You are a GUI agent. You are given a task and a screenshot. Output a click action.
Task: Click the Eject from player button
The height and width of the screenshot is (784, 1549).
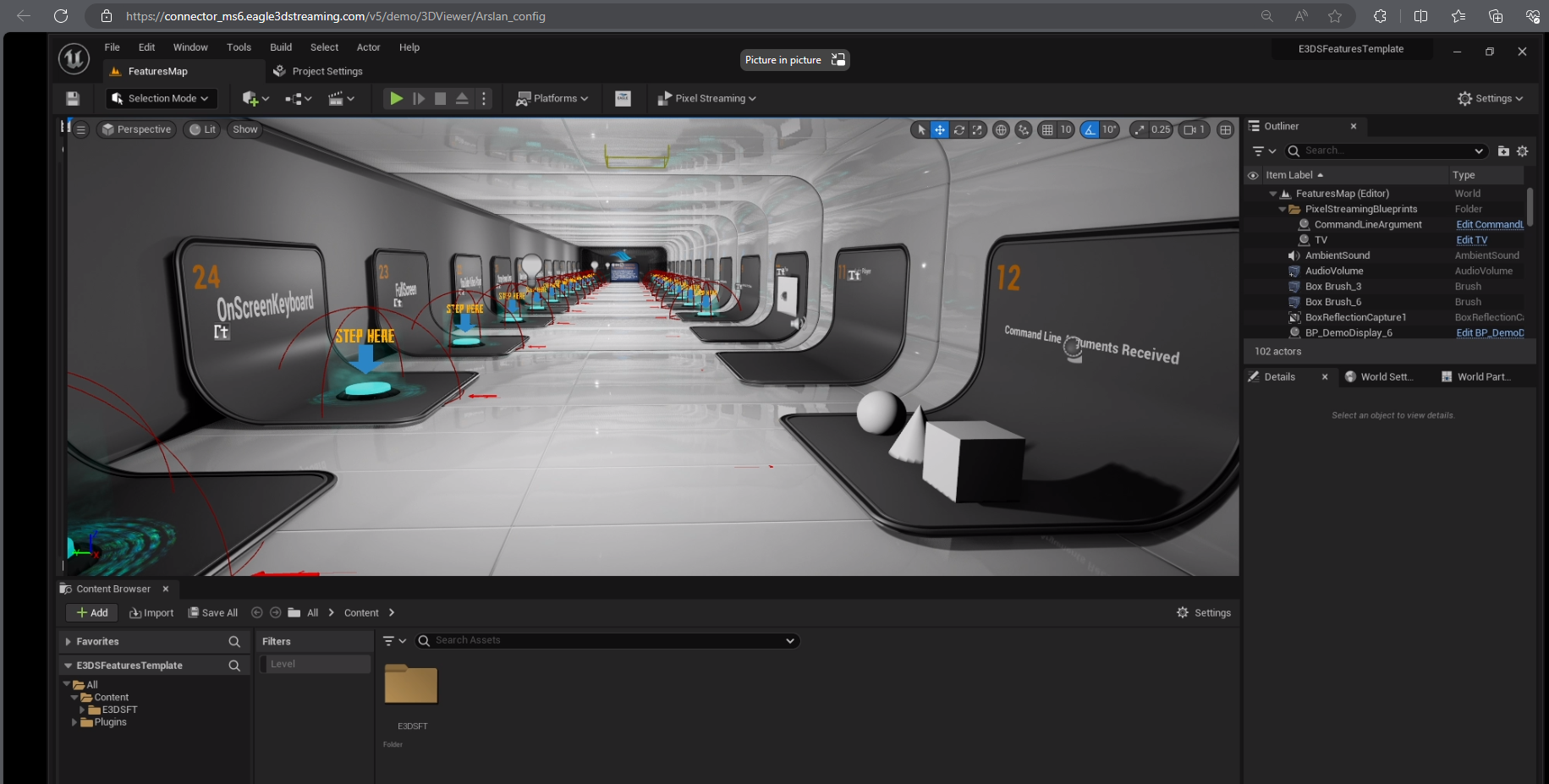462,99
